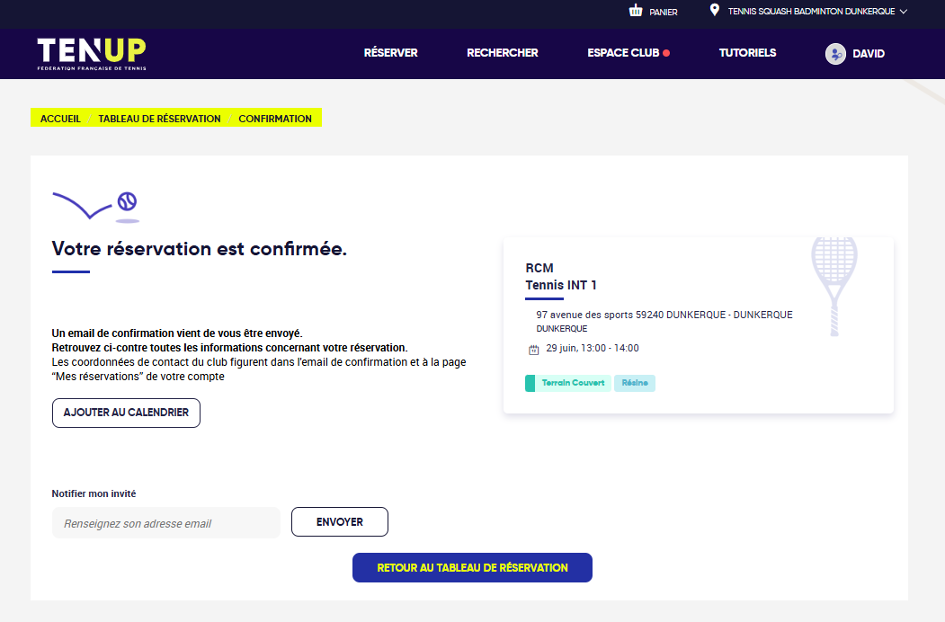
Task: Click David's profile avatar icon
Action: 835,54
